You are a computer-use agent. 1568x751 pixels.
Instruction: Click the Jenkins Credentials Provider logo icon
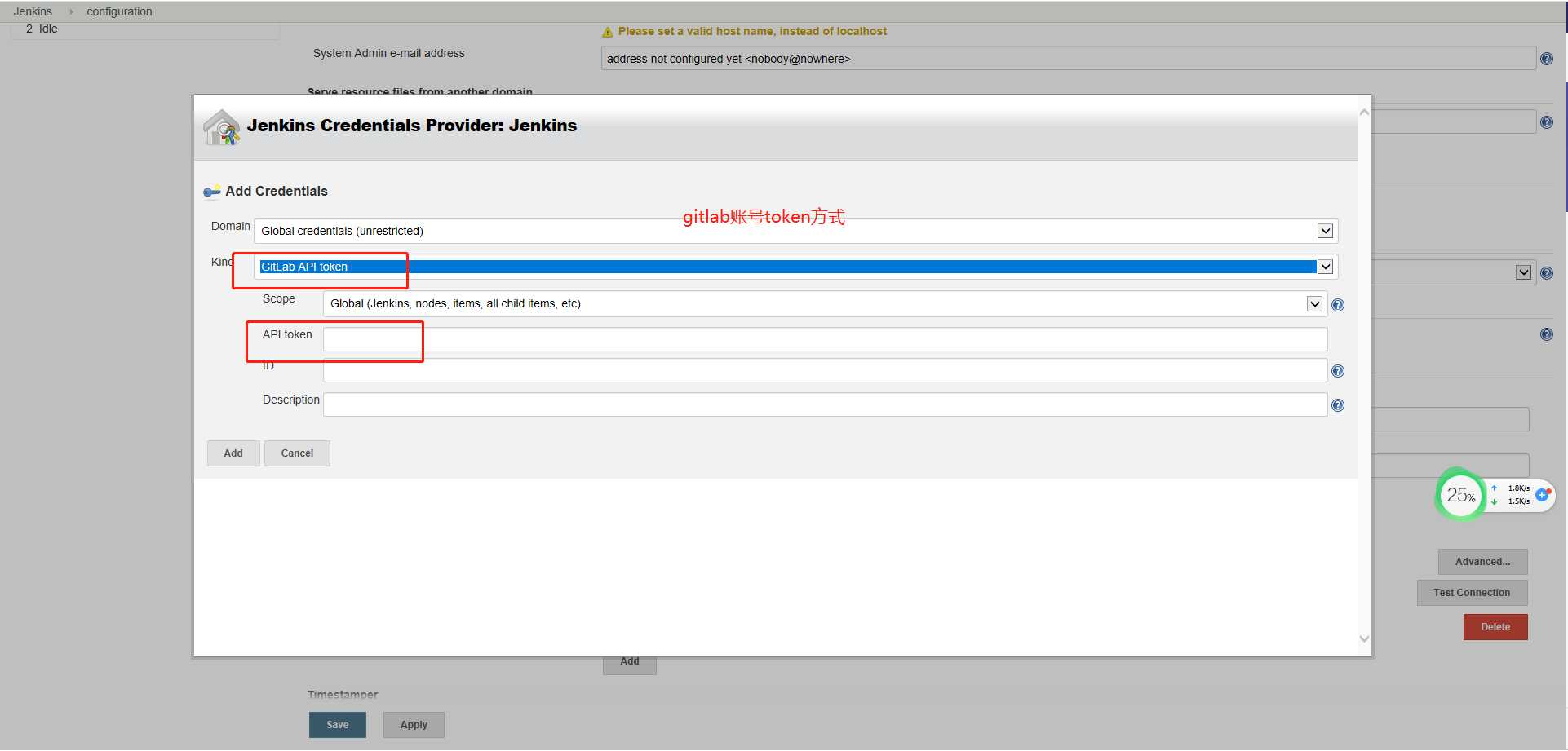click(222, 127)
